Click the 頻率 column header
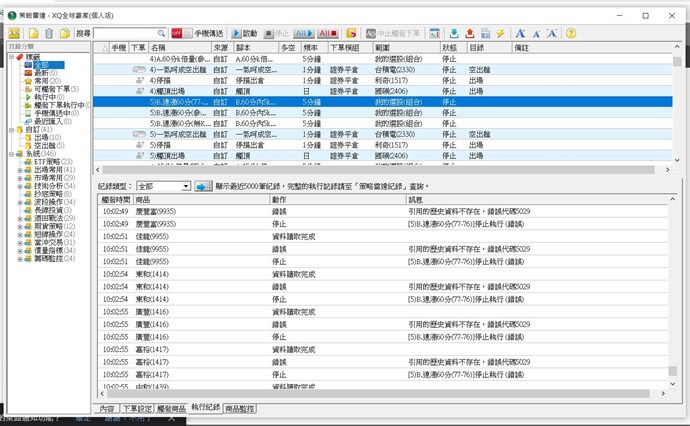690x426 pixels. pos(309,47)
